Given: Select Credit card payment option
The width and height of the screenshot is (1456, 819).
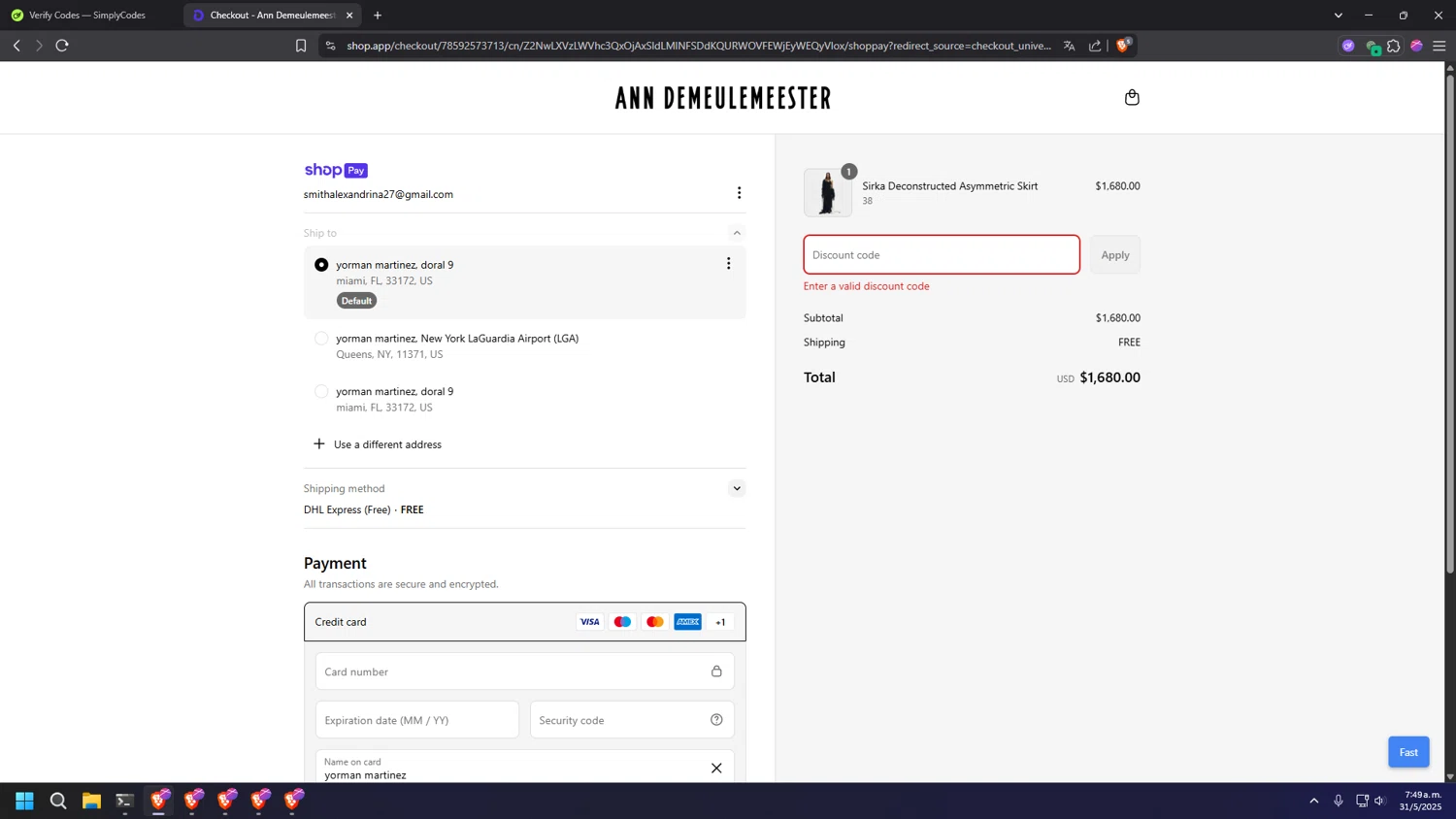Looking at the screenshot, I should pos(524,622).
